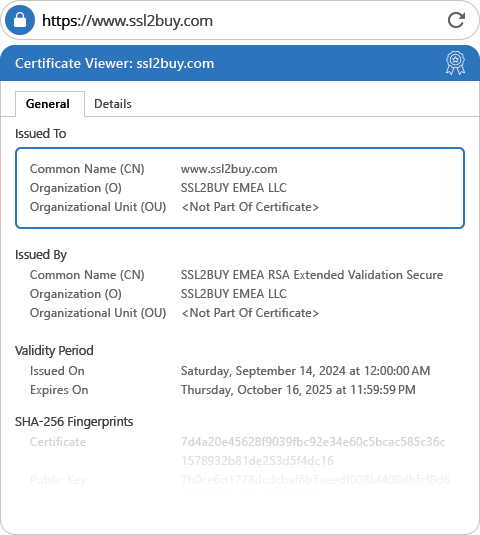Click the Expires On label
This screenshot has height=535, width=480.
59,390
